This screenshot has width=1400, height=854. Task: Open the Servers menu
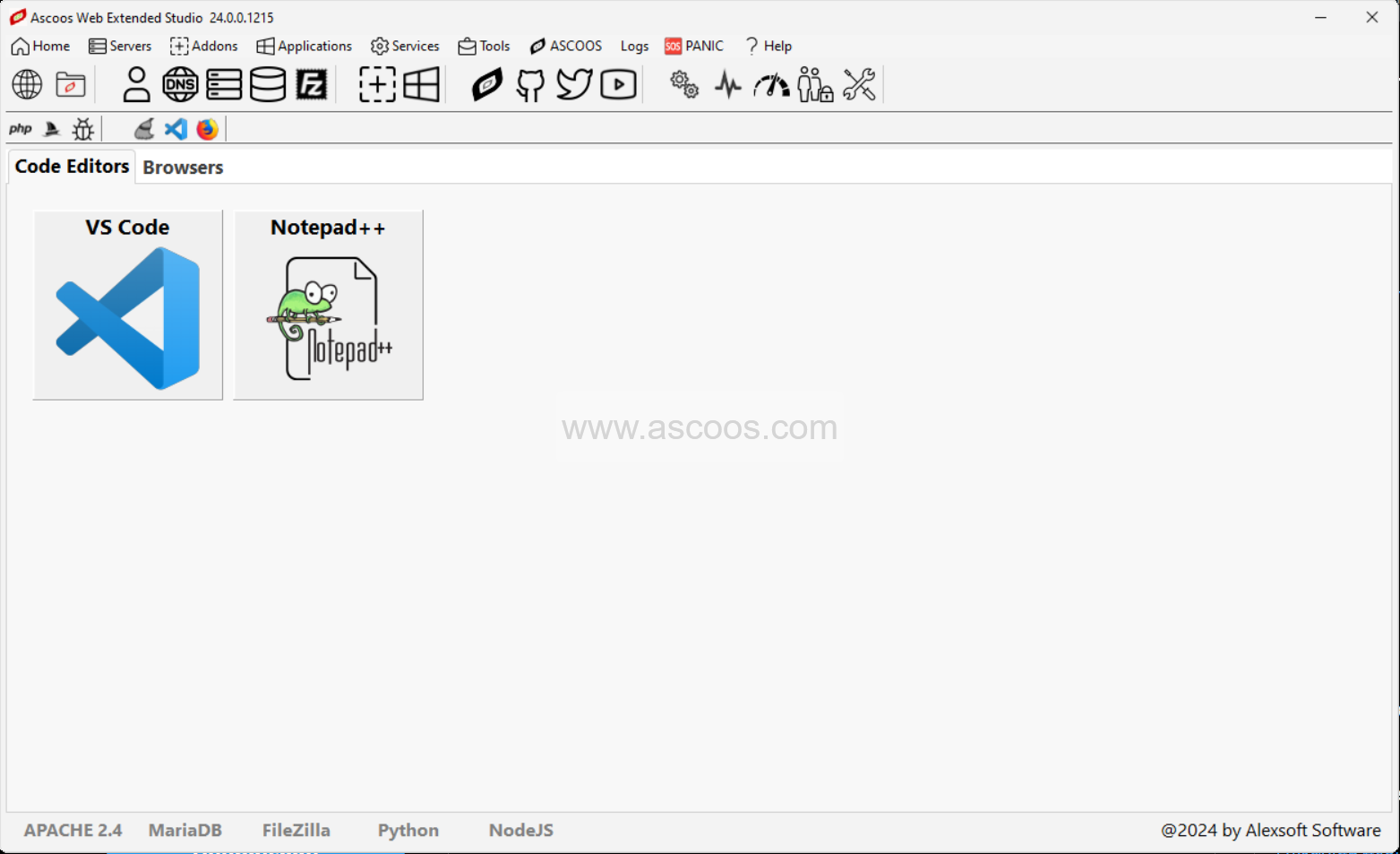[x=120, y=46]
